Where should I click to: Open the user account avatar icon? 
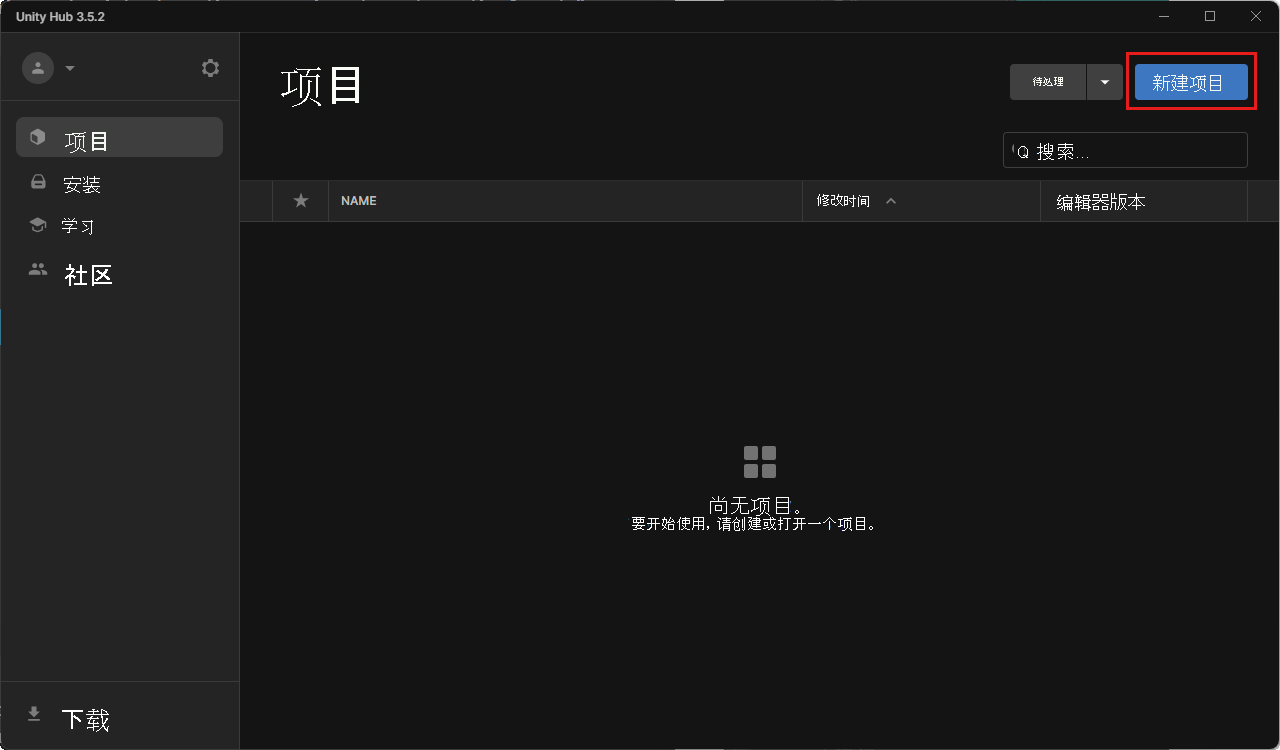point(38,68)
